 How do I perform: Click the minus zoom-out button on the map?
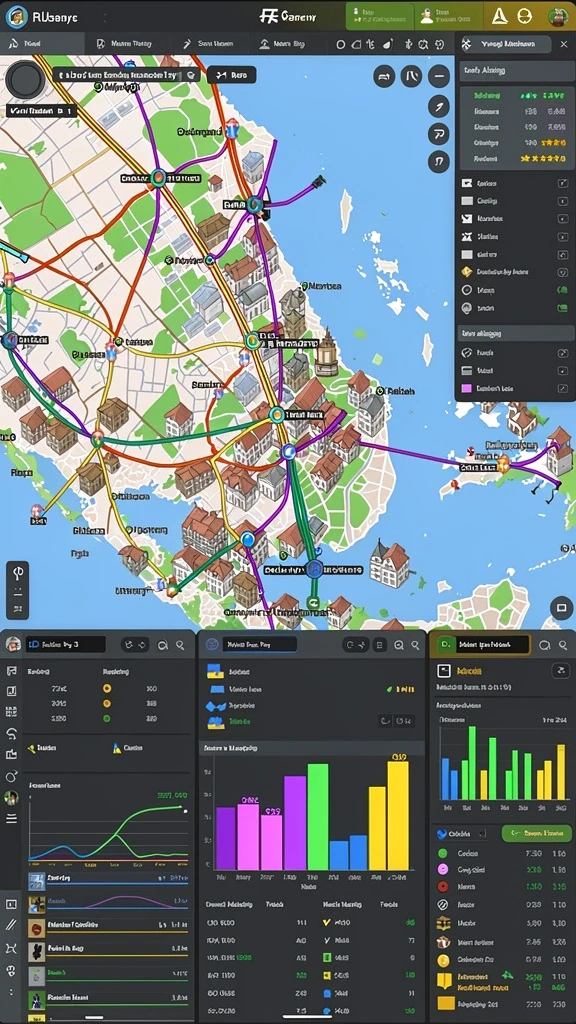439,76
